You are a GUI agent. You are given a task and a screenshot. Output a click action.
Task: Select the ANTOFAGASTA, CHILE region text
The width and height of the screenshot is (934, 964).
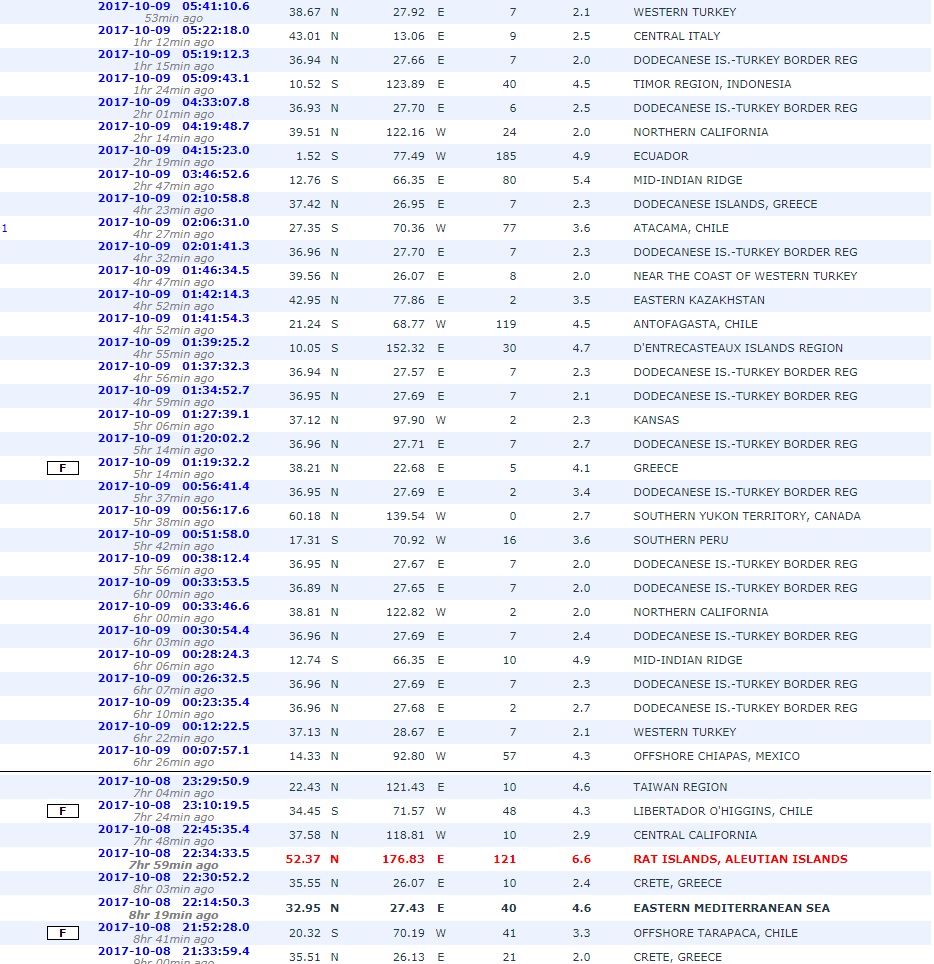tap(695, 324)
